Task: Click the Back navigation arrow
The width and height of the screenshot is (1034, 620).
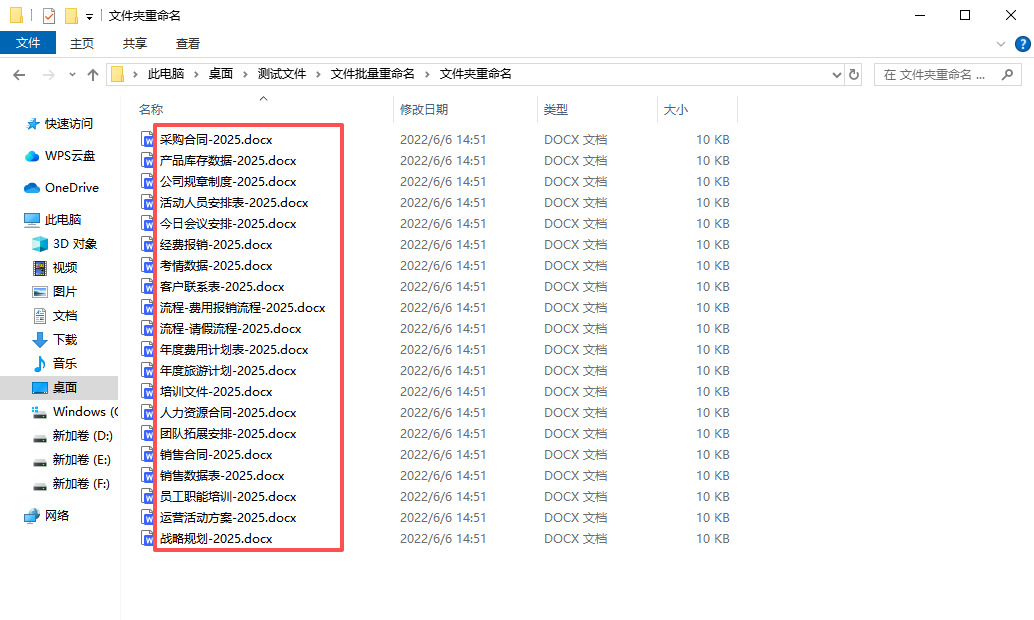Action: tap(19, 75)
